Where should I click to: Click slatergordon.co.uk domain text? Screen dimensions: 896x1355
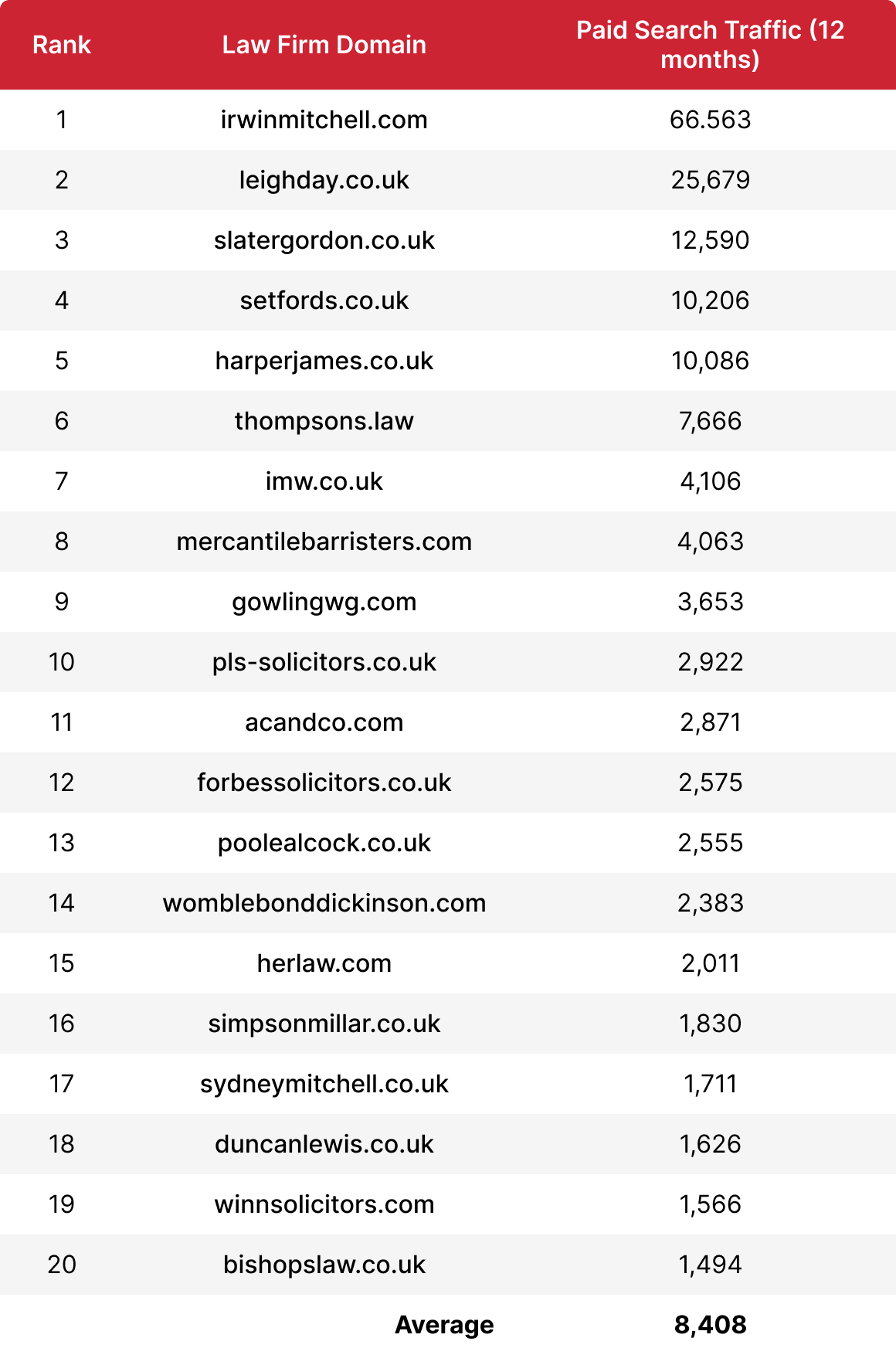(x=324, y=240)
